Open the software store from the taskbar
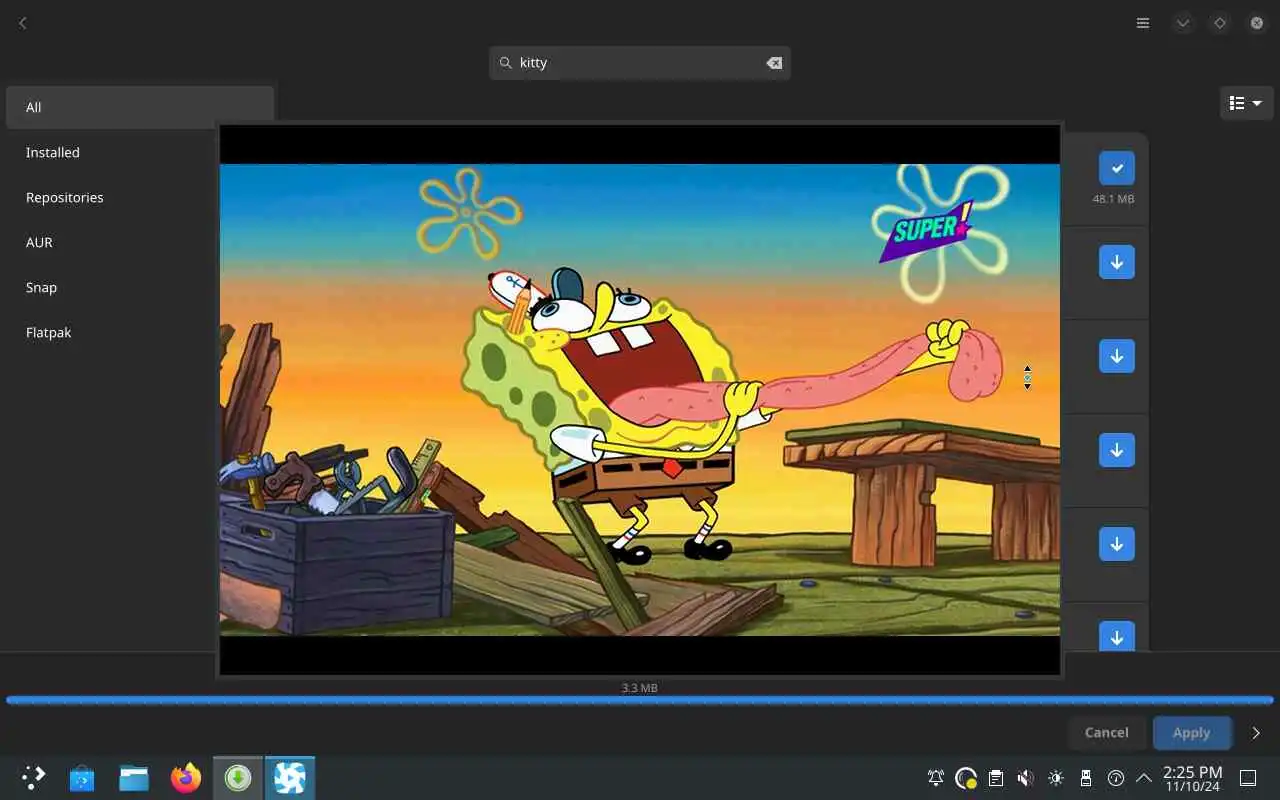 coord(82,777)
